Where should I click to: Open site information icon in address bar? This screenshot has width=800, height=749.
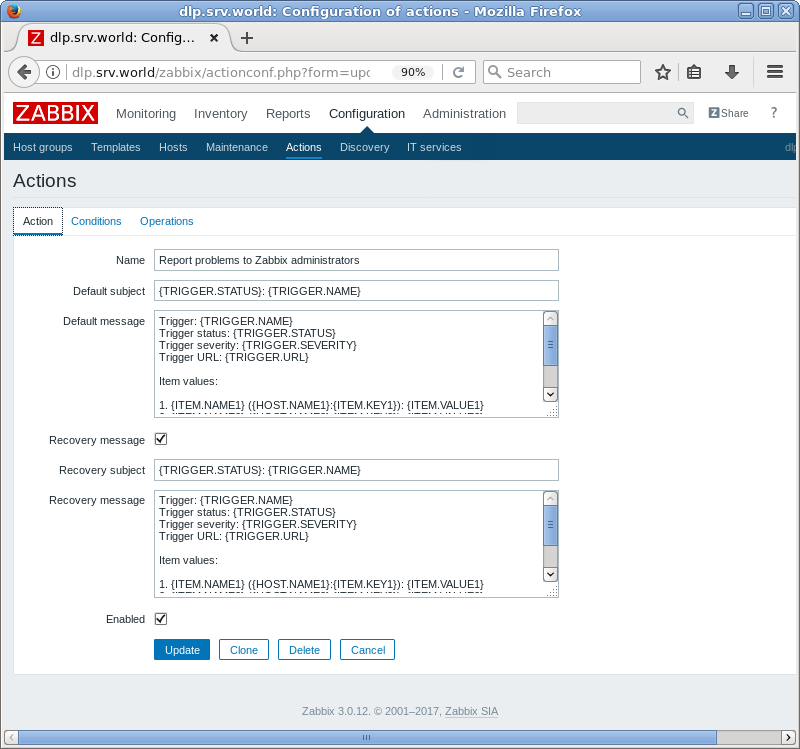point(53,72)
